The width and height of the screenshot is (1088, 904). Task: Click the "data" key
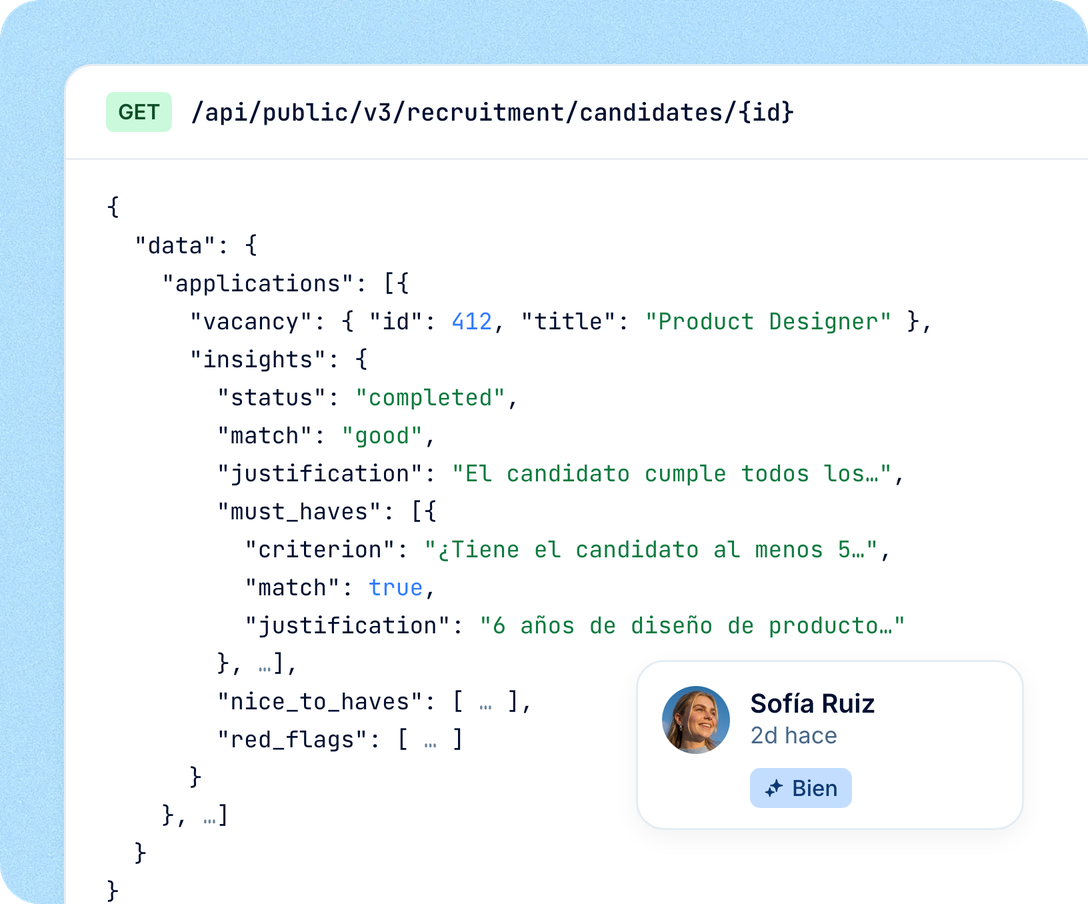176,246
